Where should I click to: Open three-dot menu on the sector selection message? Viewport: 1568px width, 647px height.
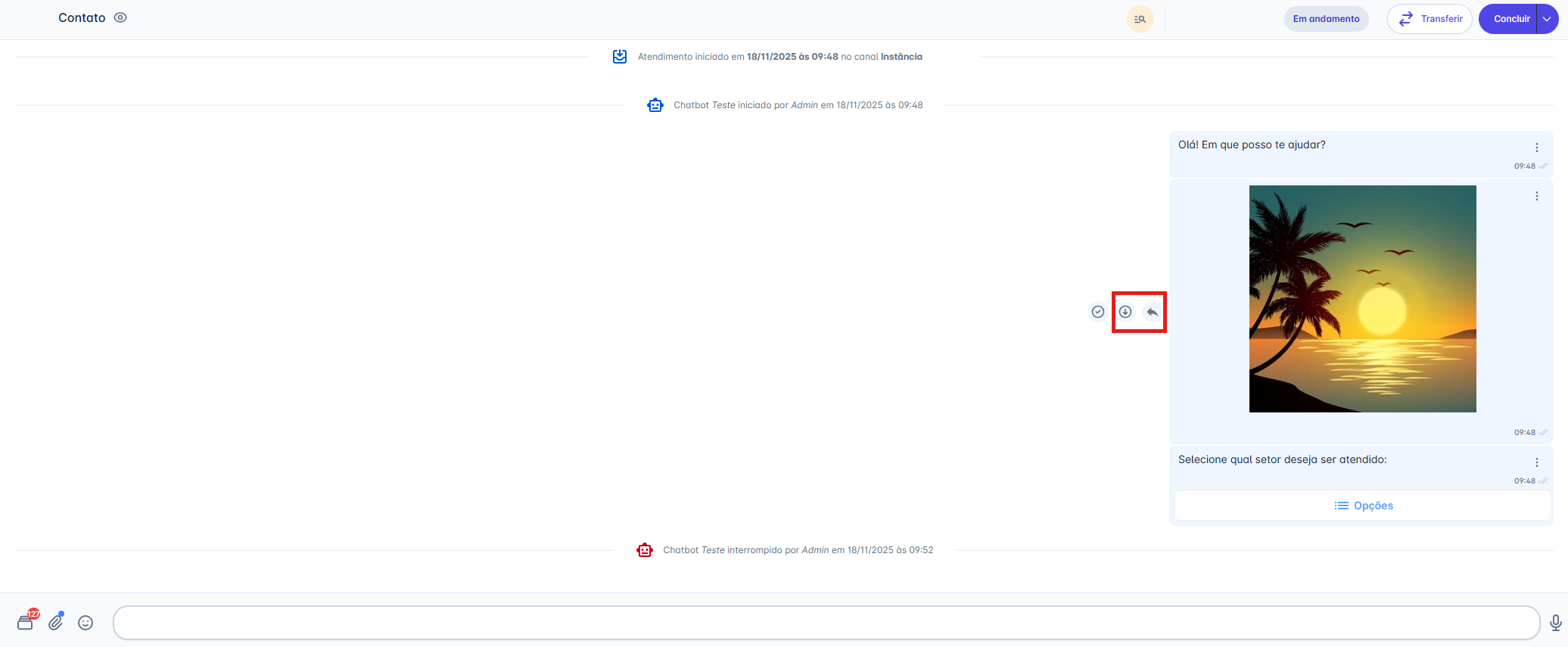click(1536, 462)
